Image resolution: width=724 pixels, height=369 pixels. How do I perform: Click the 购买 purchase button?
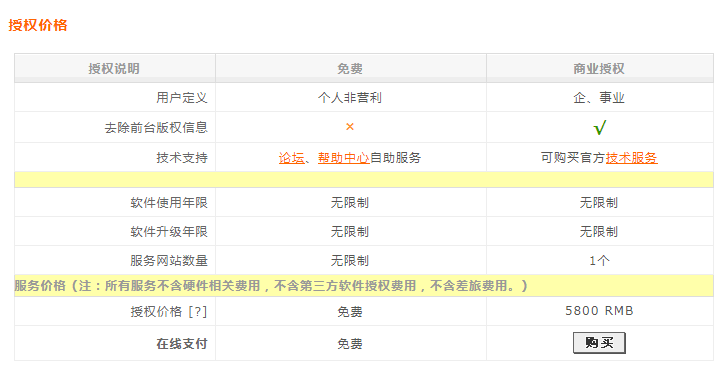click(599, 343)
